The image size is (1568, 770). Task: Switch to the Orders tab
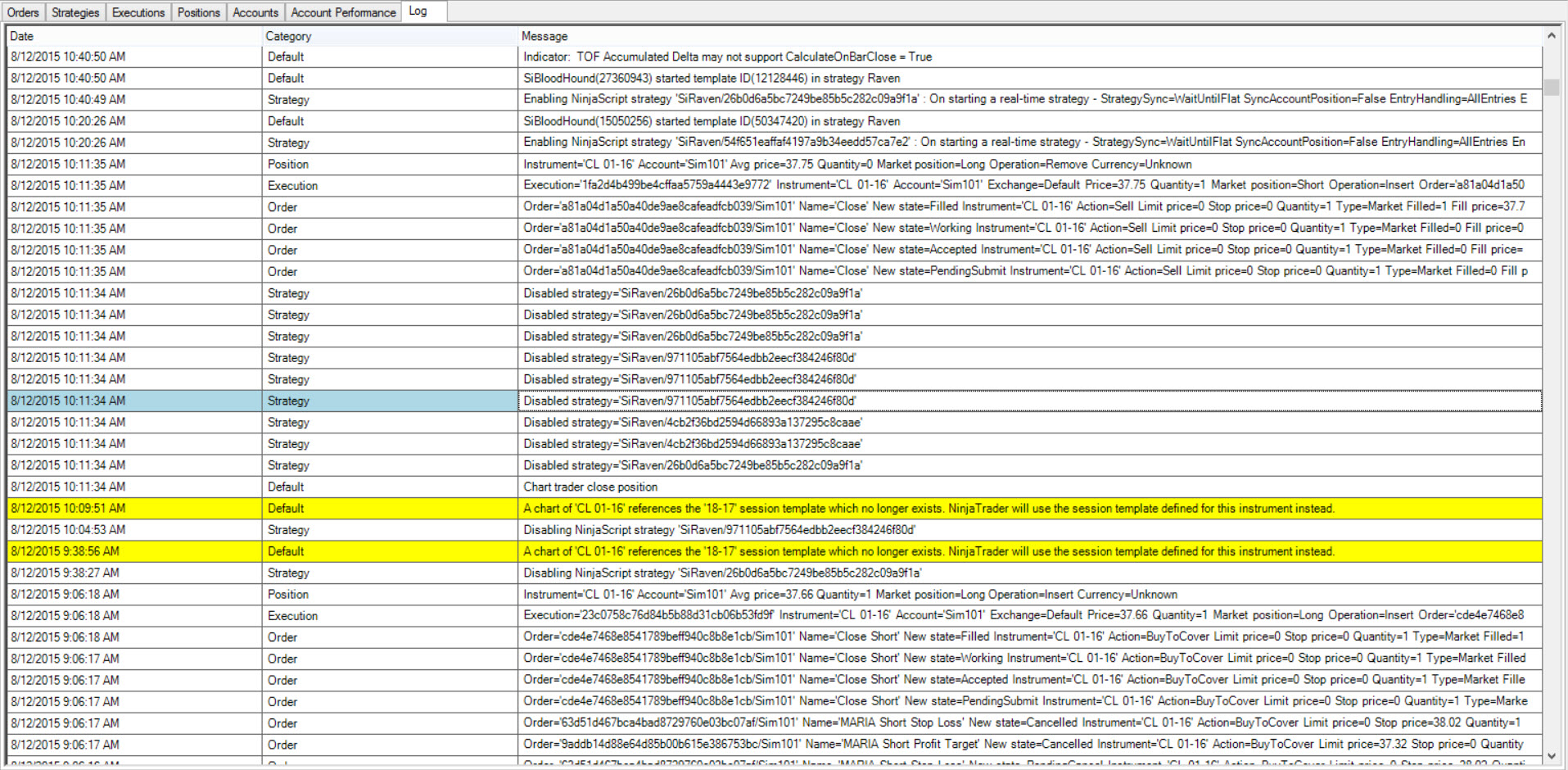pyautogui.click(x=23, y=12)
